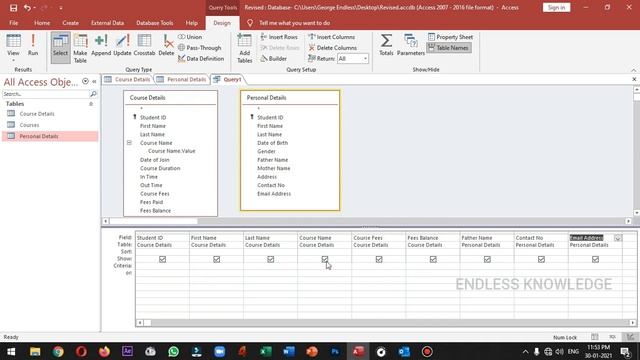640x360 pixels.
Task: Select the Courses table in navigation pane
Action: (29, 125)
